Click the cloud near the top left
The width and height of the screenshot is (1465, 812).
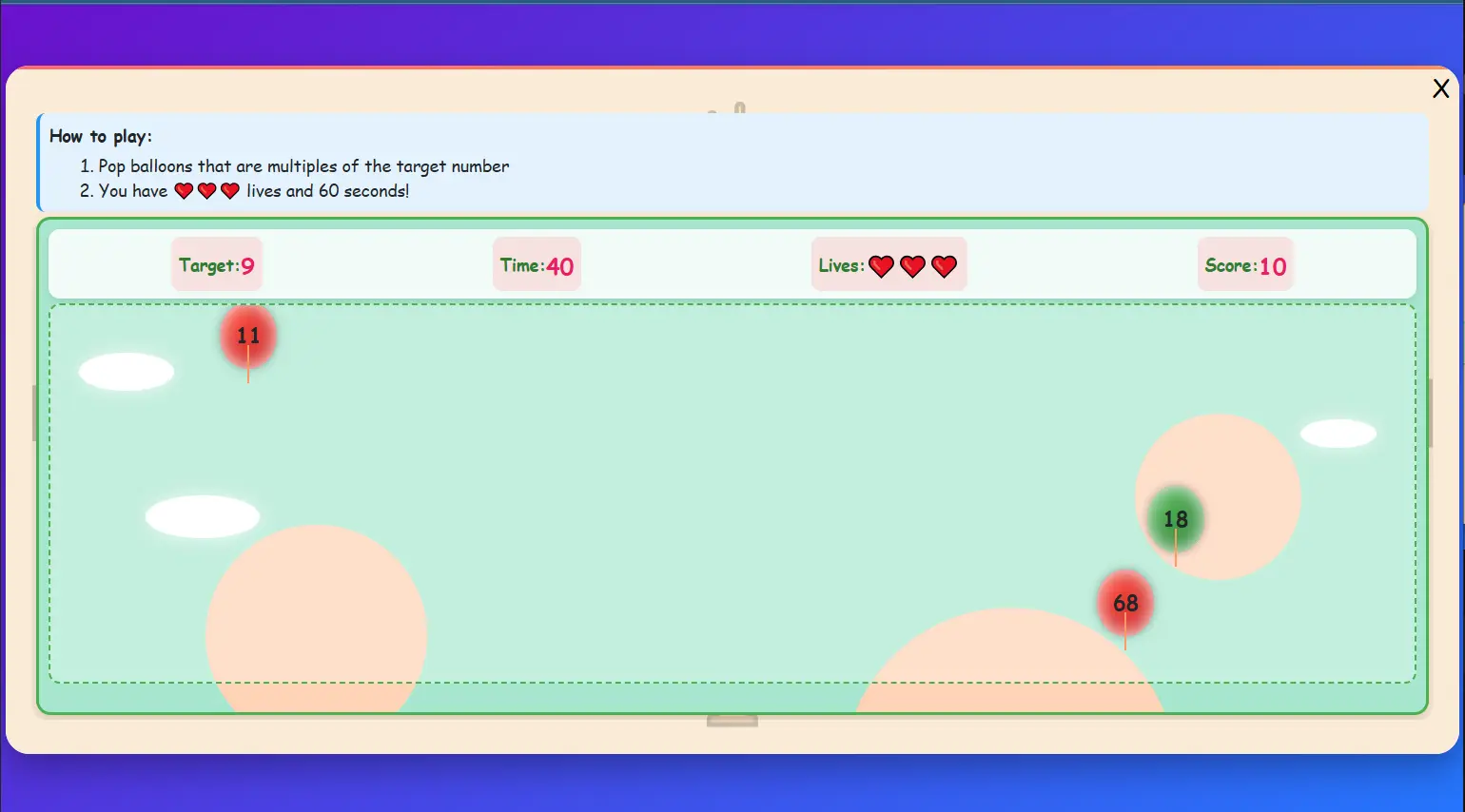(x=126, y=371)
